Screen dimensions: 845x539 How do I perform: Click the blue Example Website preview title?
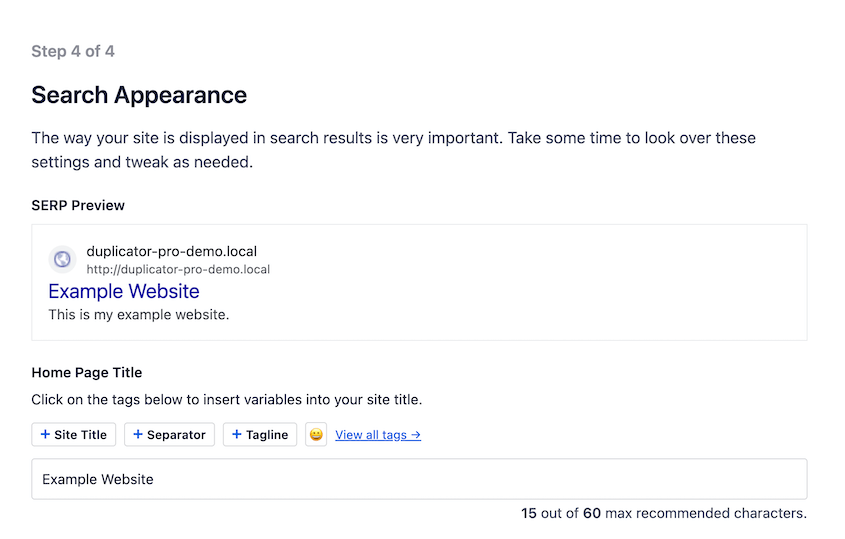[124, 291]
